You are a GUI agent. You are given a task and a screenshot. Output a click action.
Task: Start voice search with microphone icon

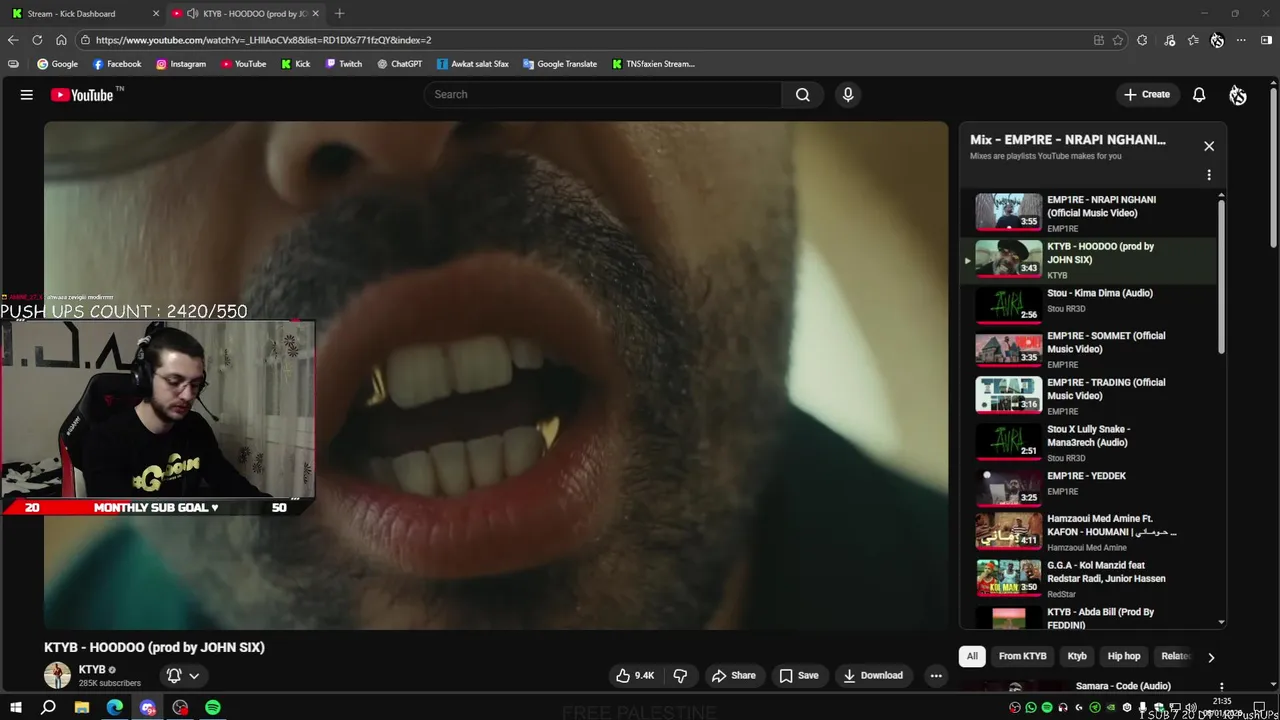tap(848, 95)
